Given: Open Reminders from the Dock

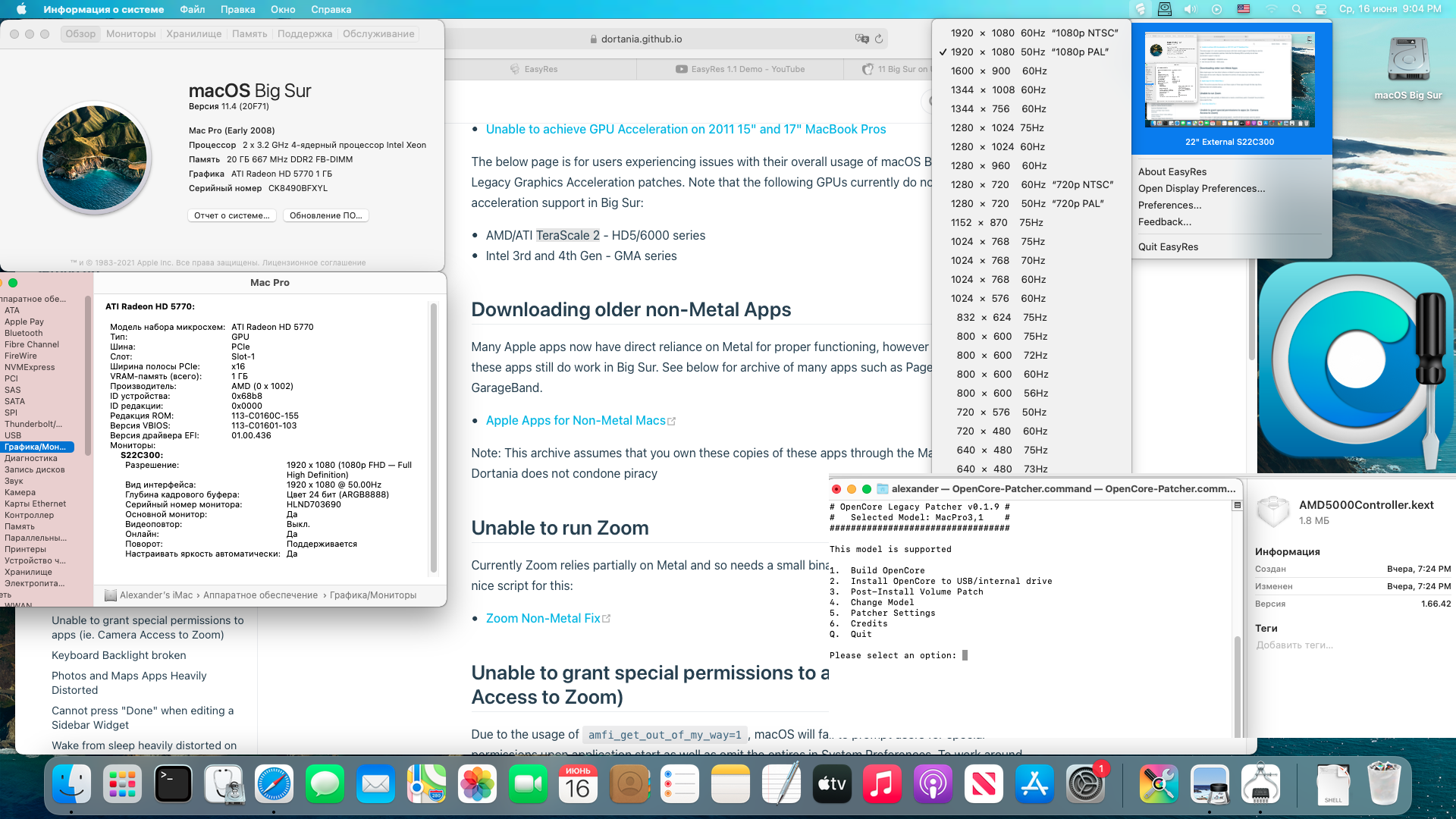Looking at the screenshot, I should (680, 785).
